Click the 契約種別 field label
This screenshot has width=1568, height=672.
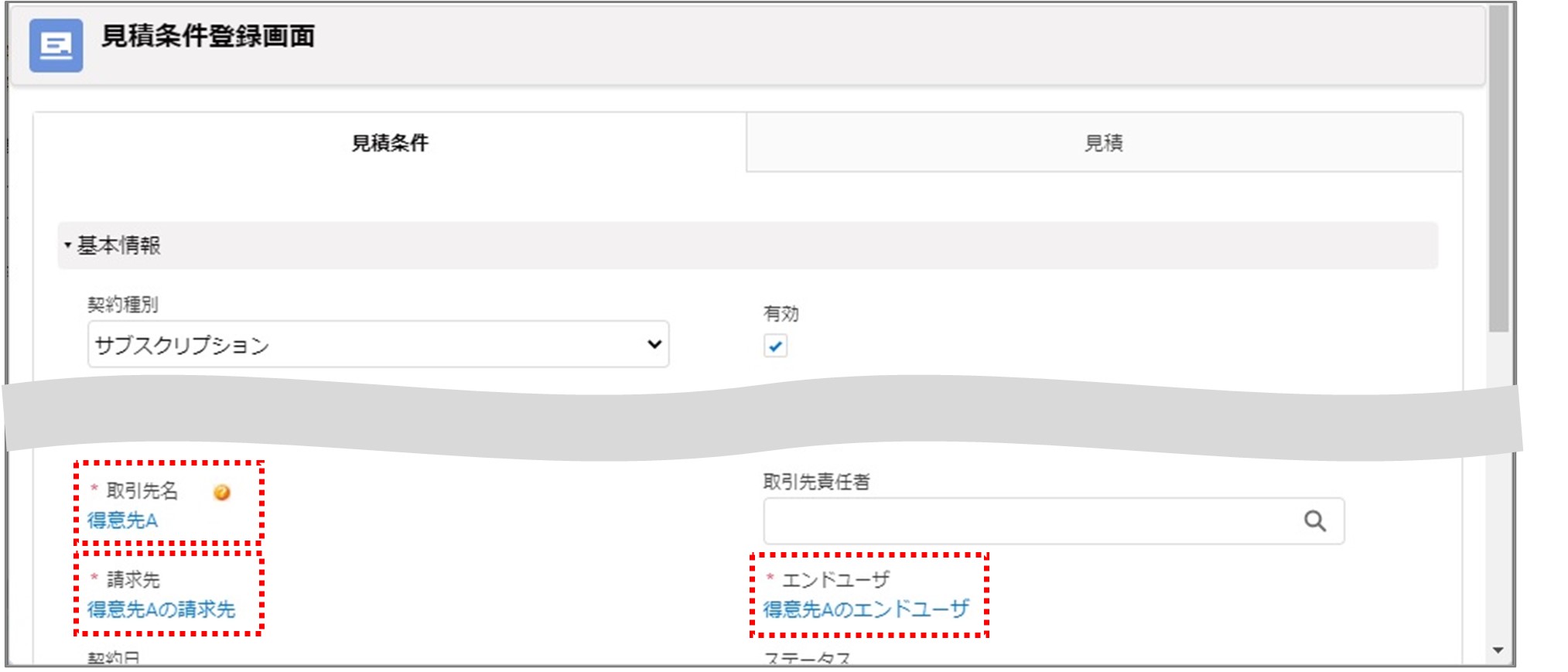123,305
